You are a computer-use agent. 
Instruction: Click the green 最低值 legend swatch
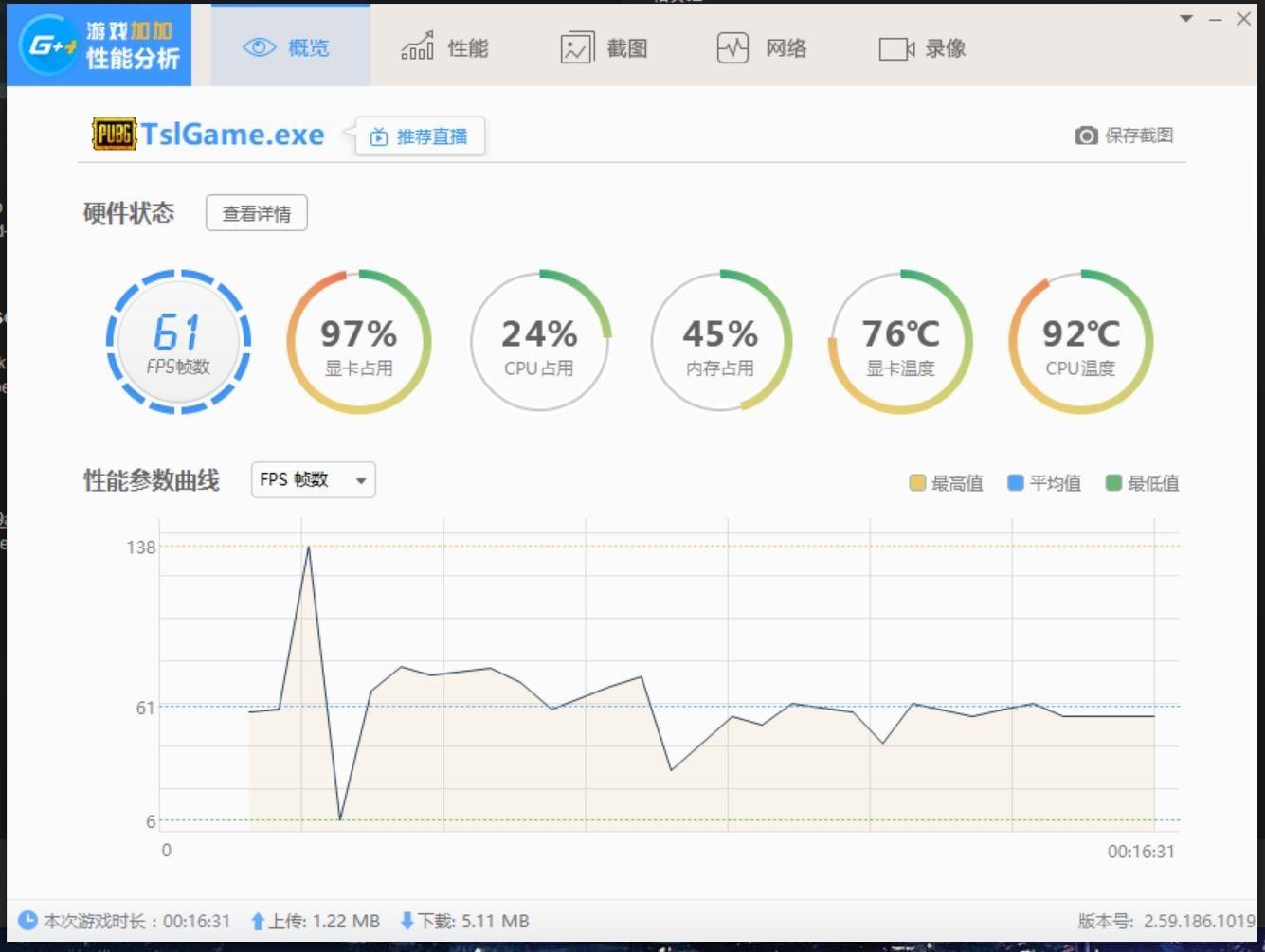[1113, 483]
